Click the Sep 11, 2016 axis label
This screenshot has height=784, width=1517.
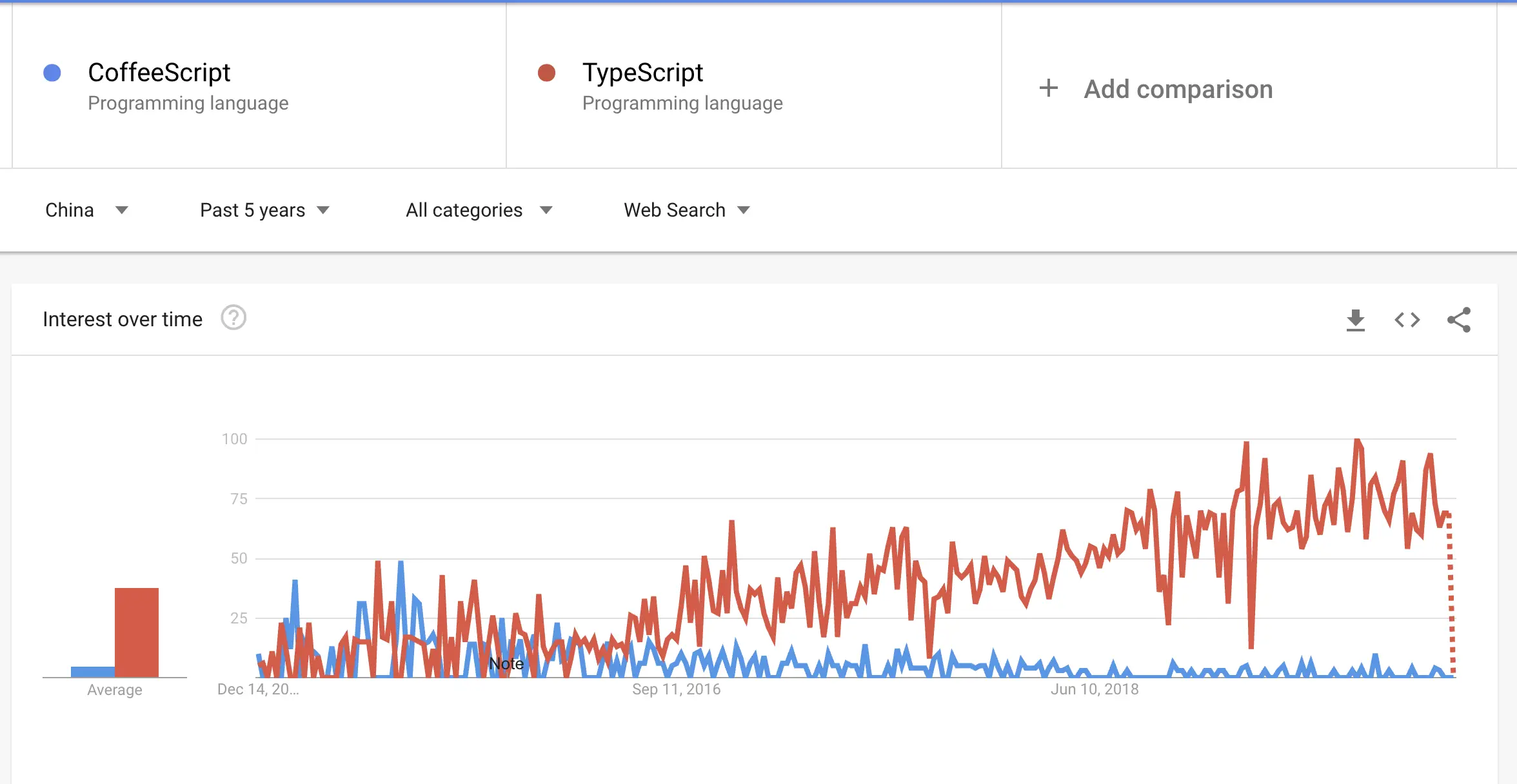pyautogui.click(x=676, y=689)
